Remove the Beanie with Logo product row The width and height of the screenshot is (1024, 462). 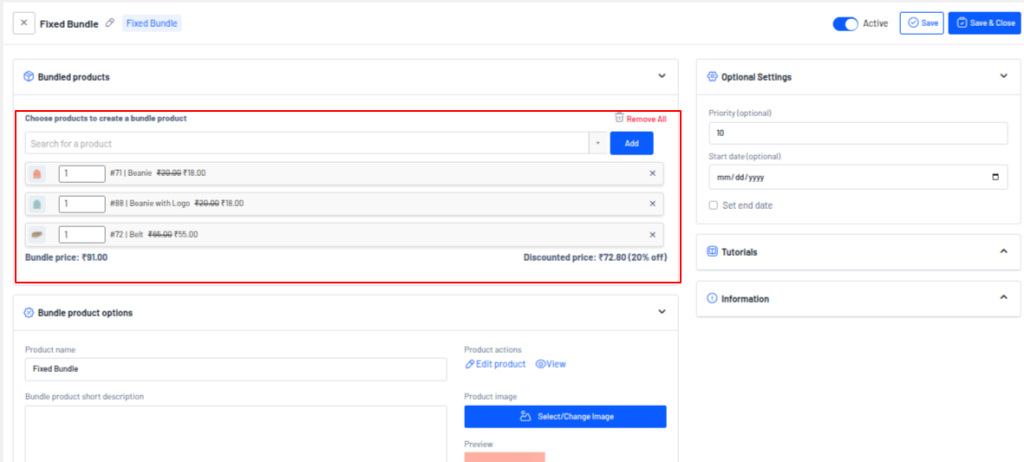pos(652,203)
